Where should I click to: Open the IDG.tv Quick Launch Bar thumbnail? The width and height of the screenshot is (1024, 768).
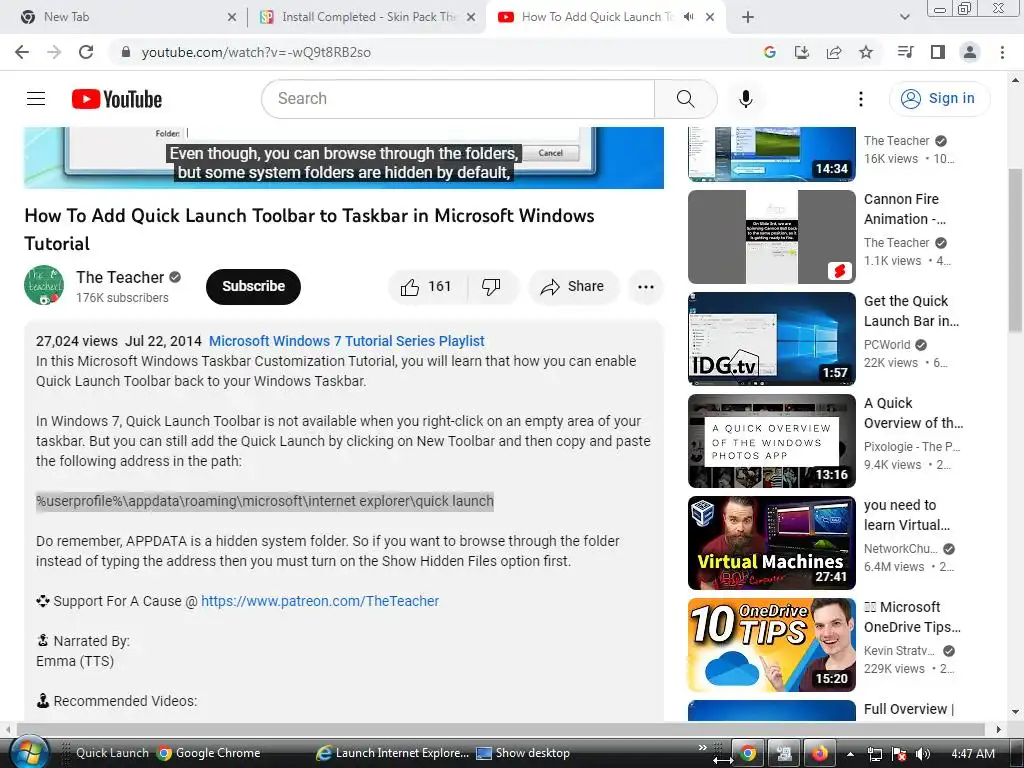click(771, 338)
